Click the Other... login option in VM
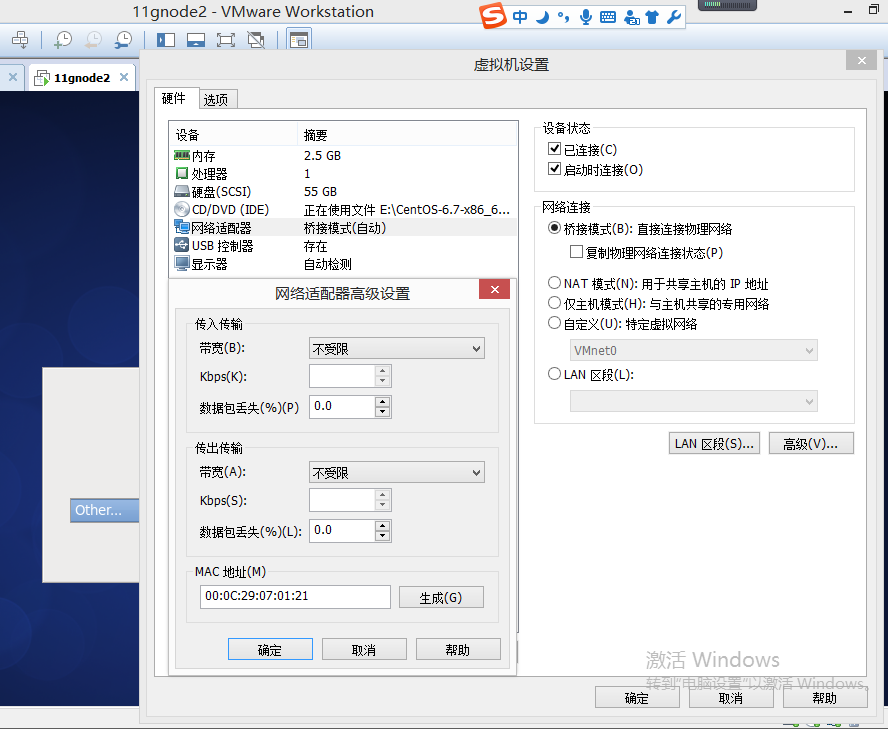 (104, 510)
